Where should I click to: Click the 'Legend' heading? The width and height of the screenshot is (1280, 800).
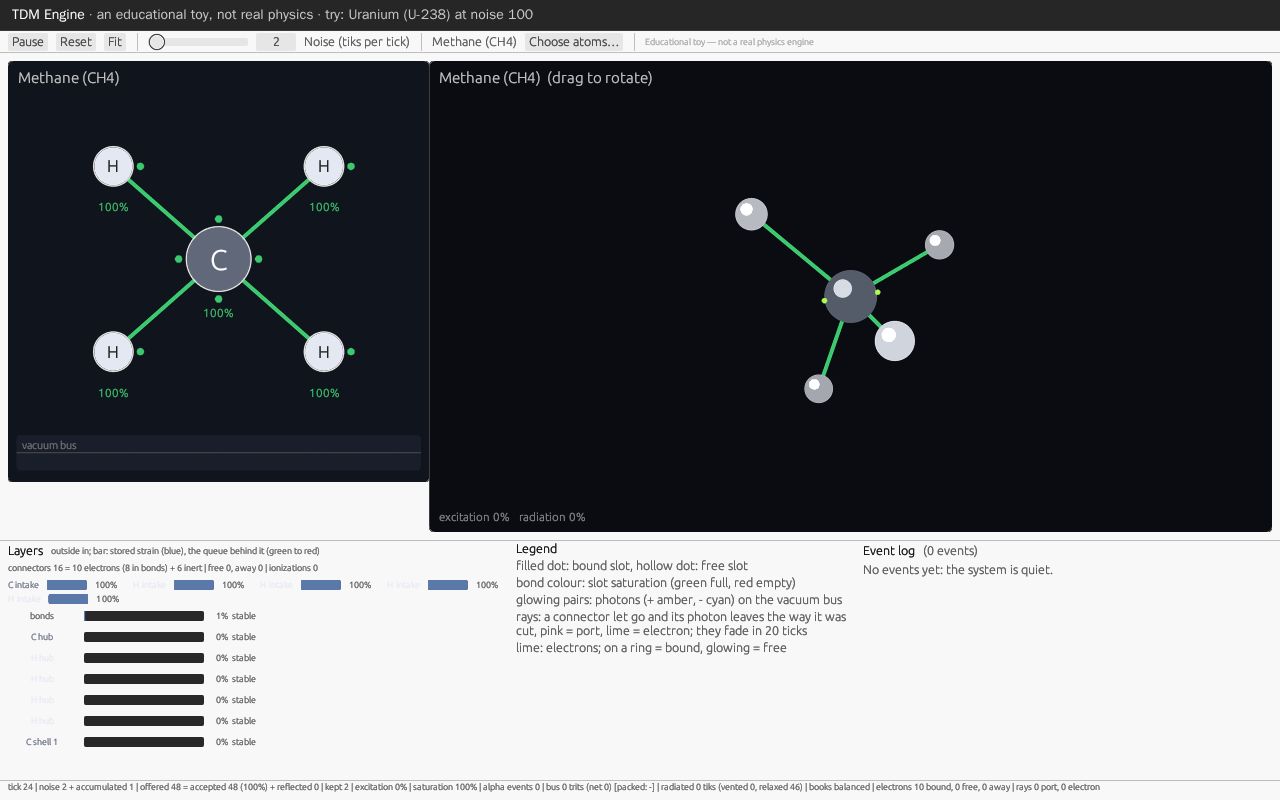coord(537,549)
